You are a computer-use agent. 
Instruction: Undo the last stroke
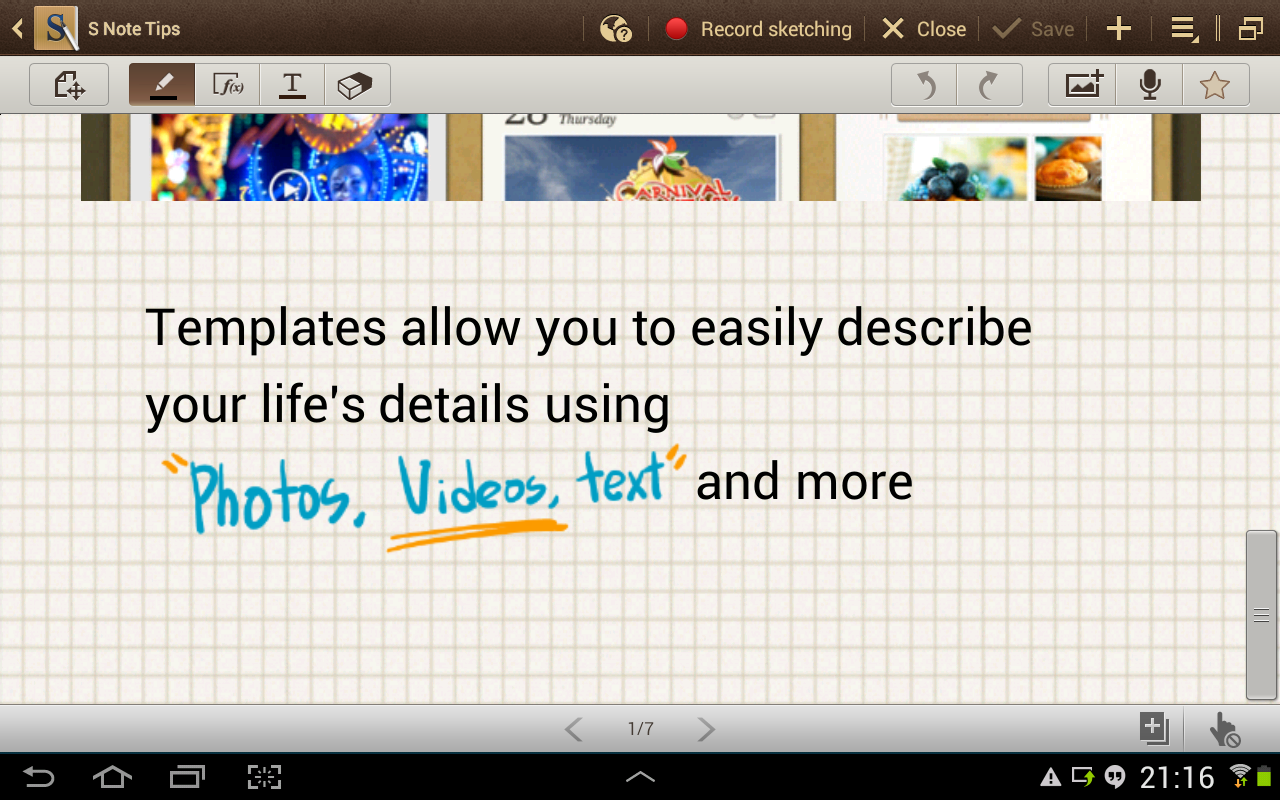point(925,86)
